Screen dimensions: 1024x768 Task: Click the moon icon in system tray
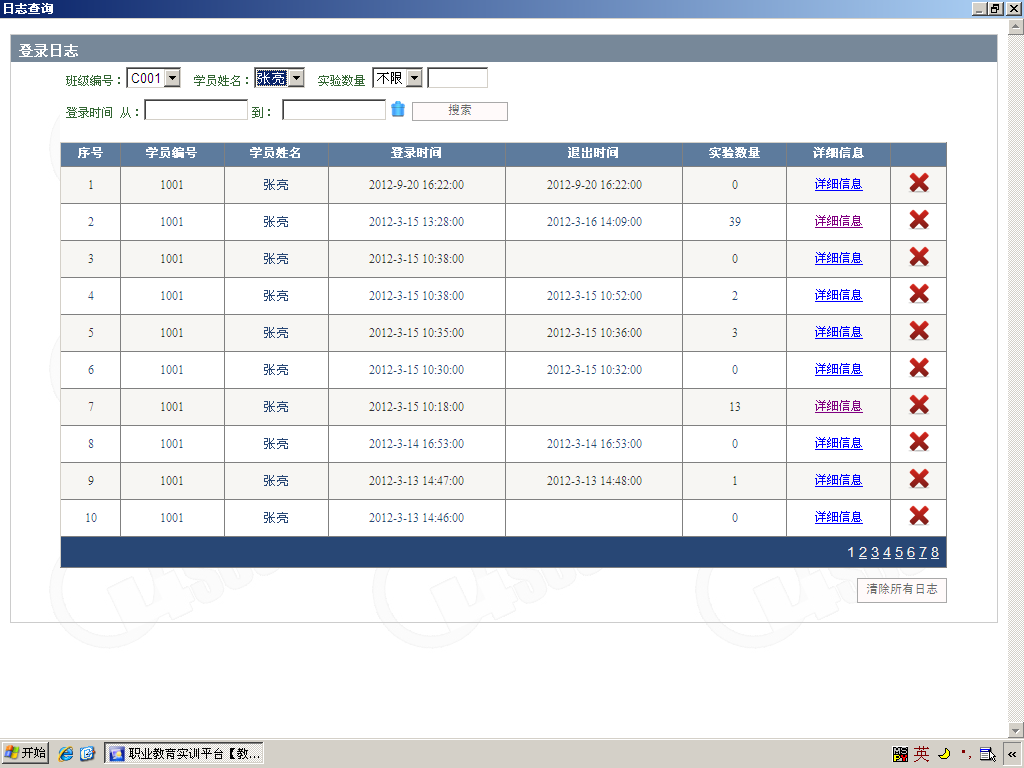click(x=944, y=754)
